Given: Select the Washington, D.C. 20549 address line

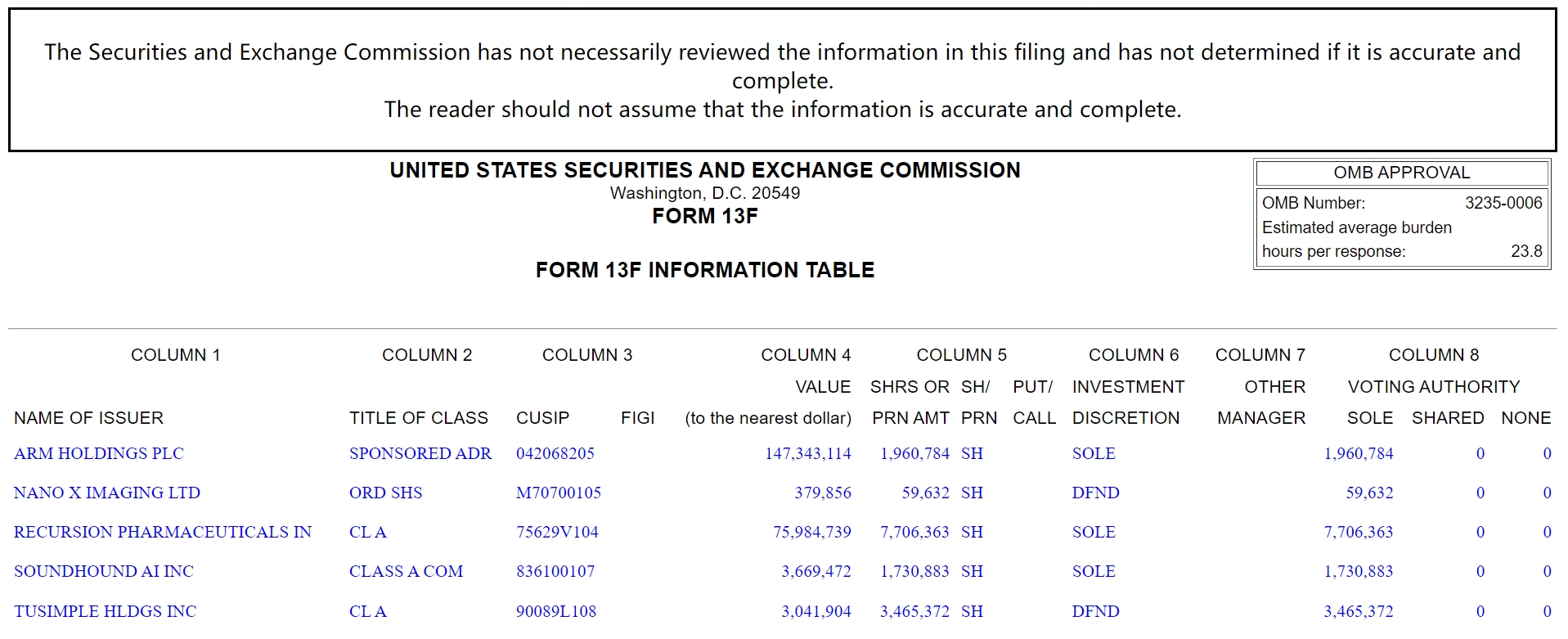Looking at the screenshot, I should [705, 193].
